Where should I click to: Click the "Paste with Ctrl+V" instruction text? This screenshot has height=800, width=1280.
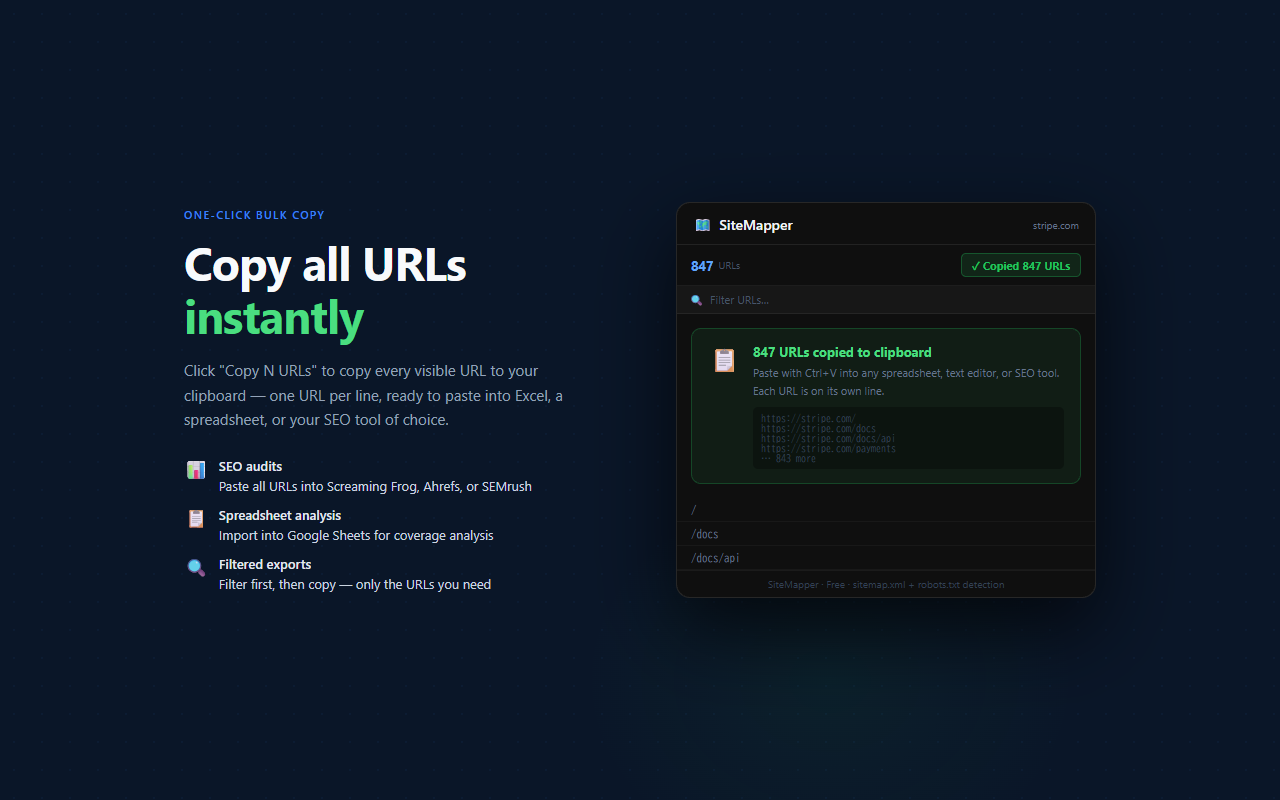click(906, 382)
